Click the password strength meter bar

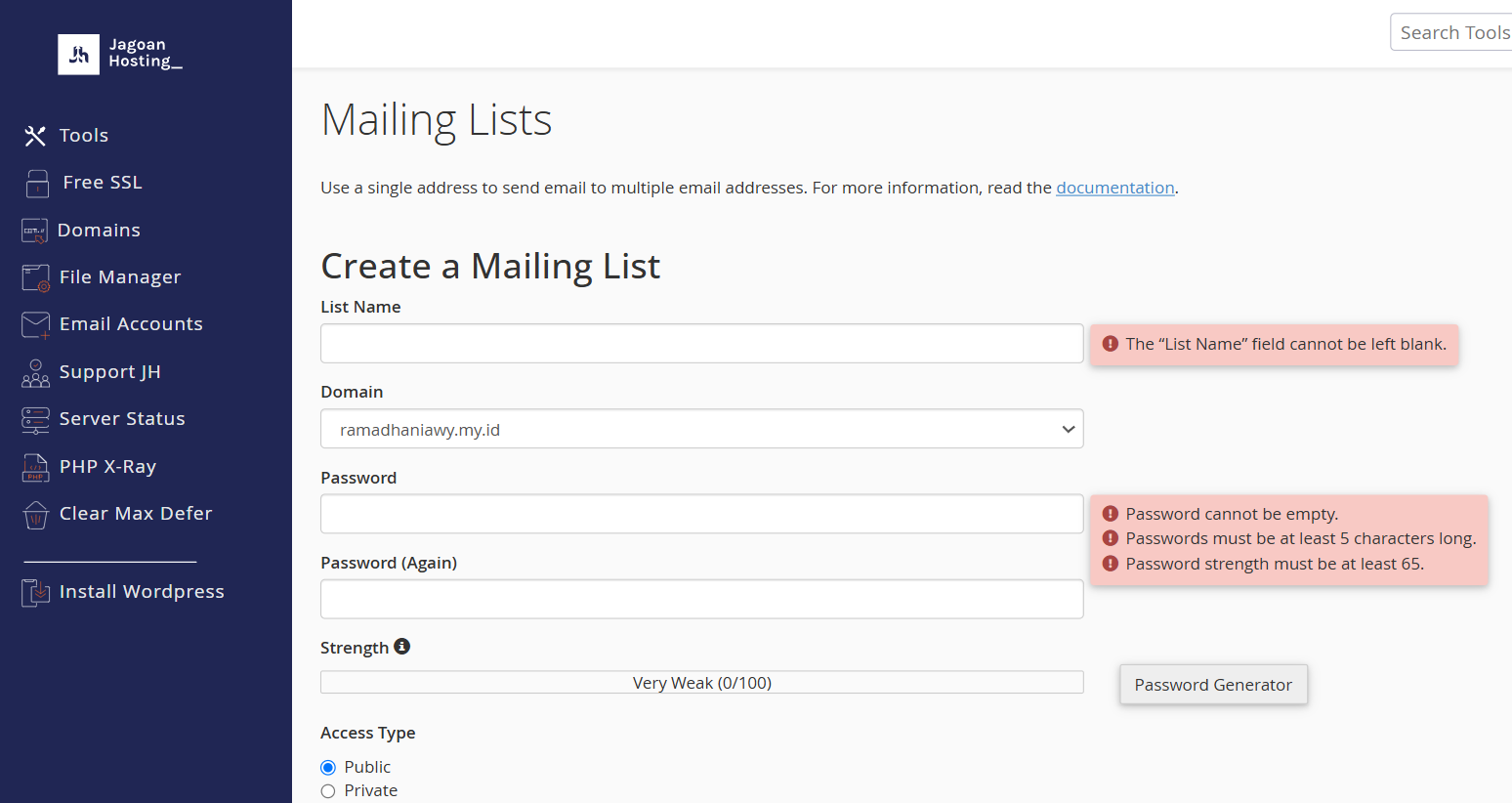701,682
